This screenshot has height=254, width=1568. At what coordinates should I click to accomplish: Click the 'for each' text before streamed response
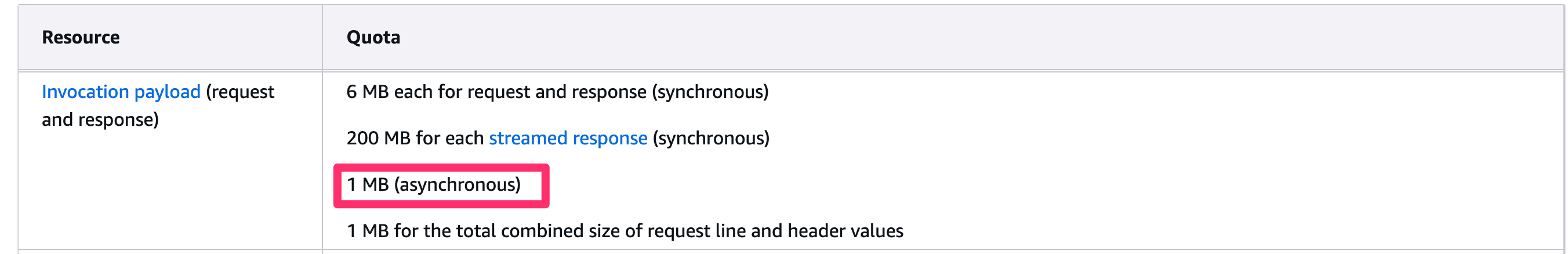click(x=449, y=138)
